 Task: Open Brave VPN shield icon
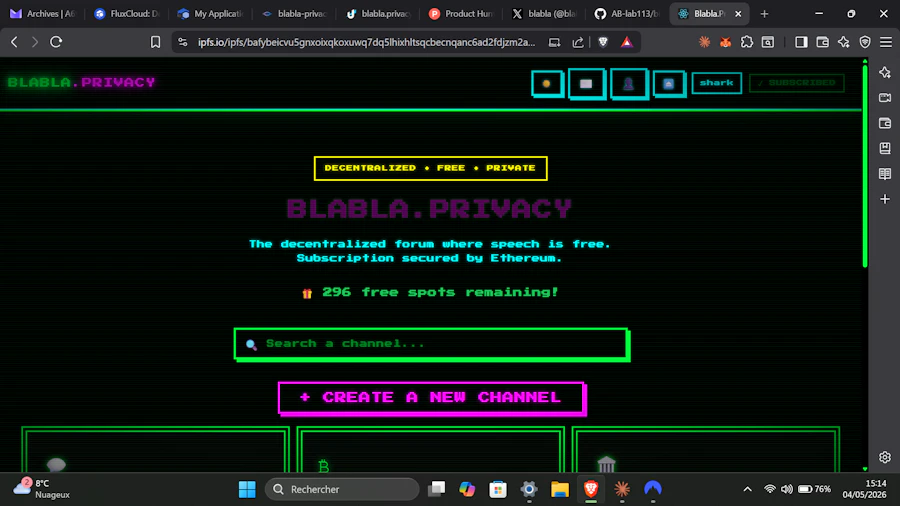coord(865,42)
